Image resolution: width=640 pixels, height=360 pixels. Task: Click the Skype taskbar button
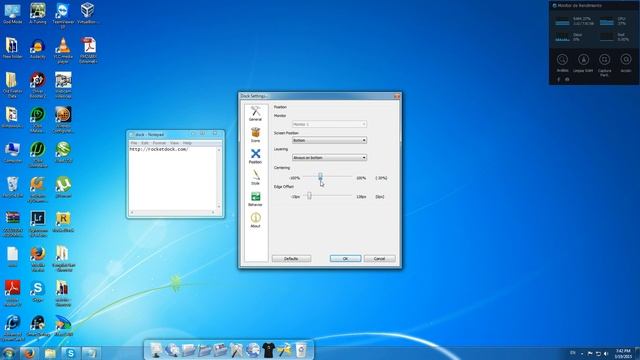[71, 353]
